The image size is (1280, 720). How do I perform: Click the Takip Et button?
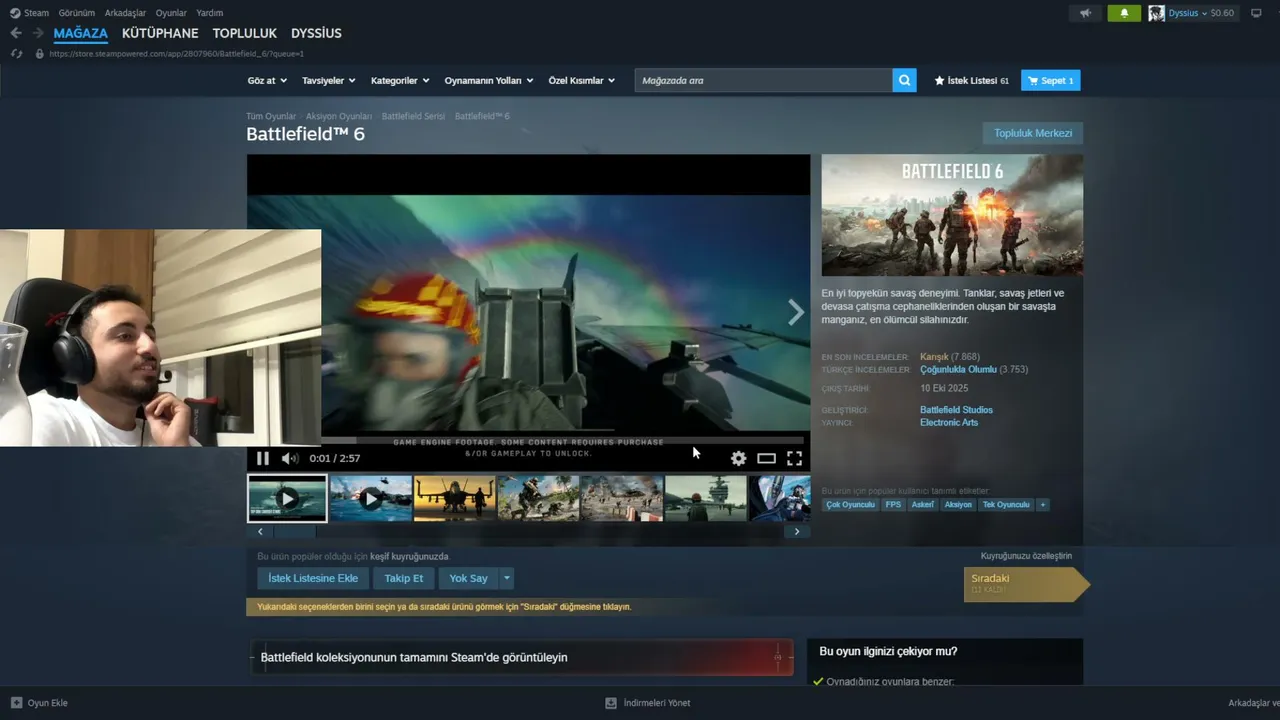(404, 578)
